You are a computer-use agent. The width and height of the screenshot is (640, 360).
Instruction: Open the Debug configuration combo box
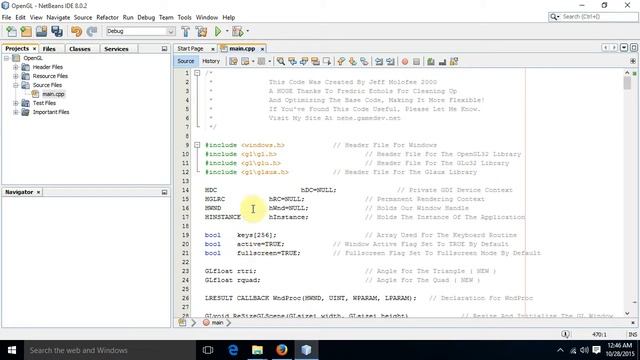pyautogui.click(x=140, y=31)
